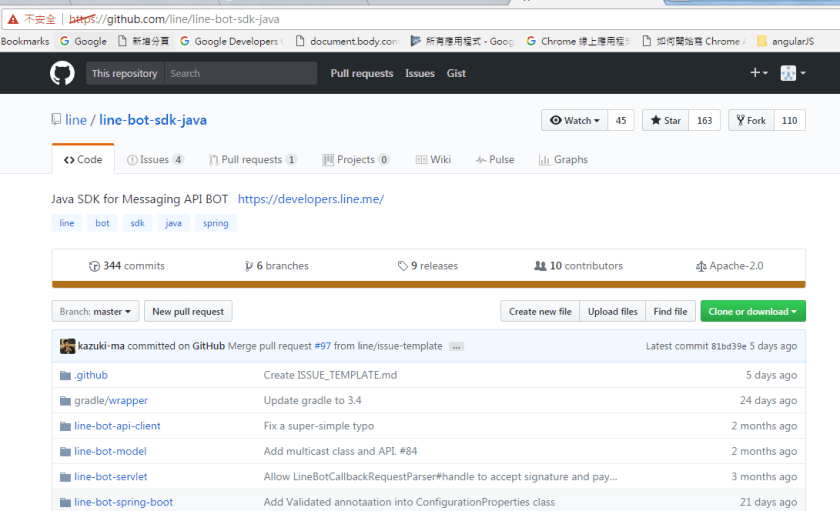Image resolution: width=840 pixels, height=511 pixels.
Task: Open the Google bookmark
Action: point(83,41)
